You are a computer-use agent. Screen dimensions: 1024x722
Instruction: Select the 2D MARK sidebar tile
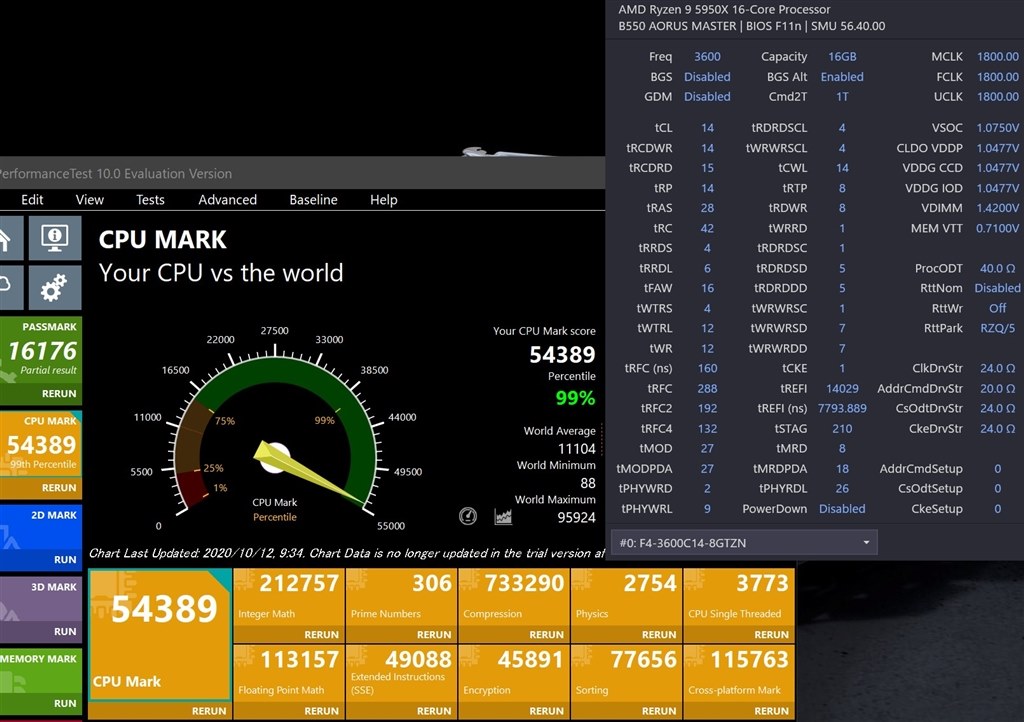click(x=40, y=537)
